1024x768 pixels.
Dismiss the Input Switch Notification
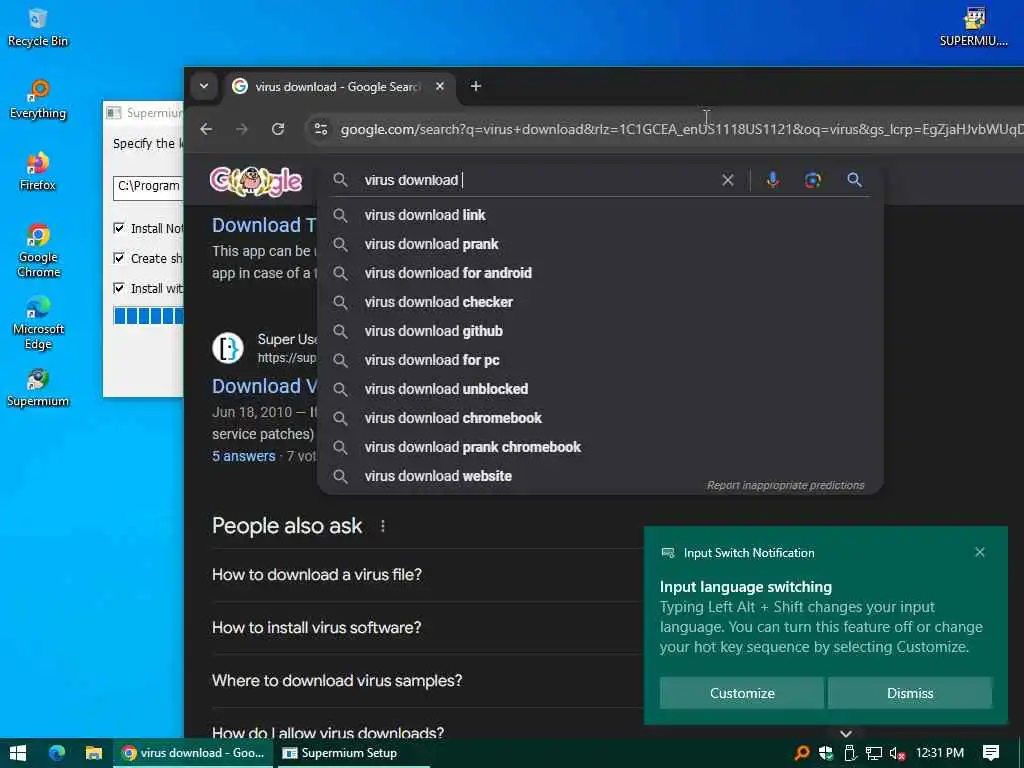coord(910,693)
